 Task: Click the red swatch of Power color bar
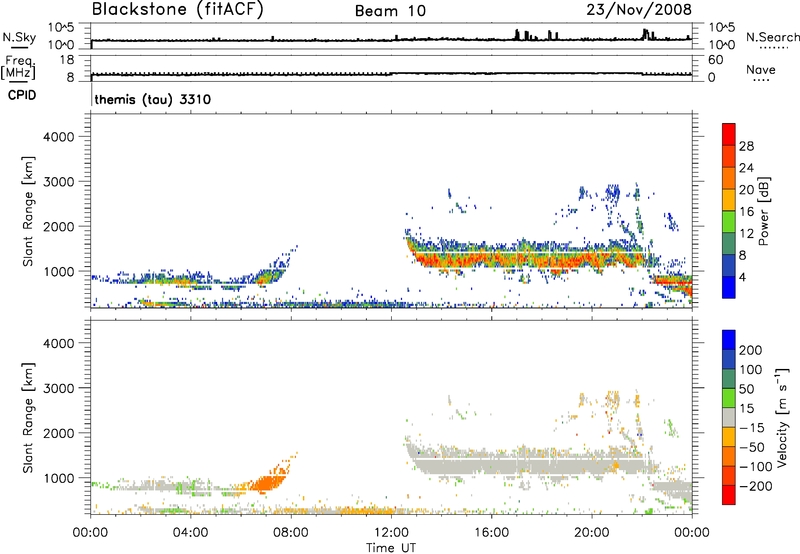coord(729,134)
